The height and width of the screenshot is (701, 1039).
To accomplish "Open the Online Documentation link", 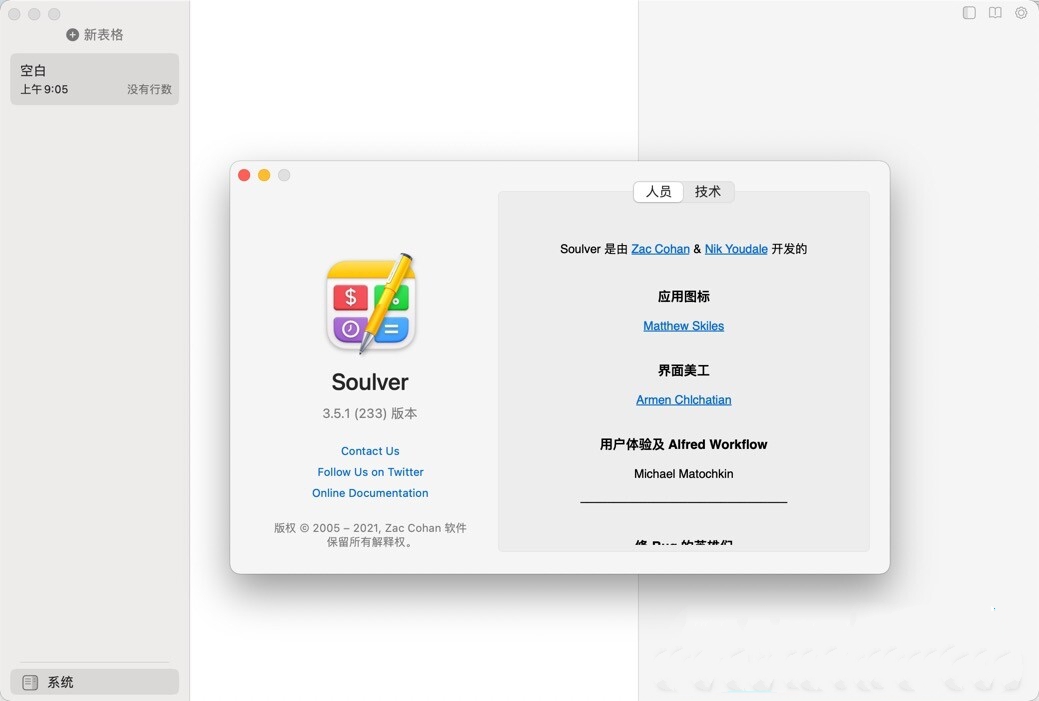I will 370,493.
